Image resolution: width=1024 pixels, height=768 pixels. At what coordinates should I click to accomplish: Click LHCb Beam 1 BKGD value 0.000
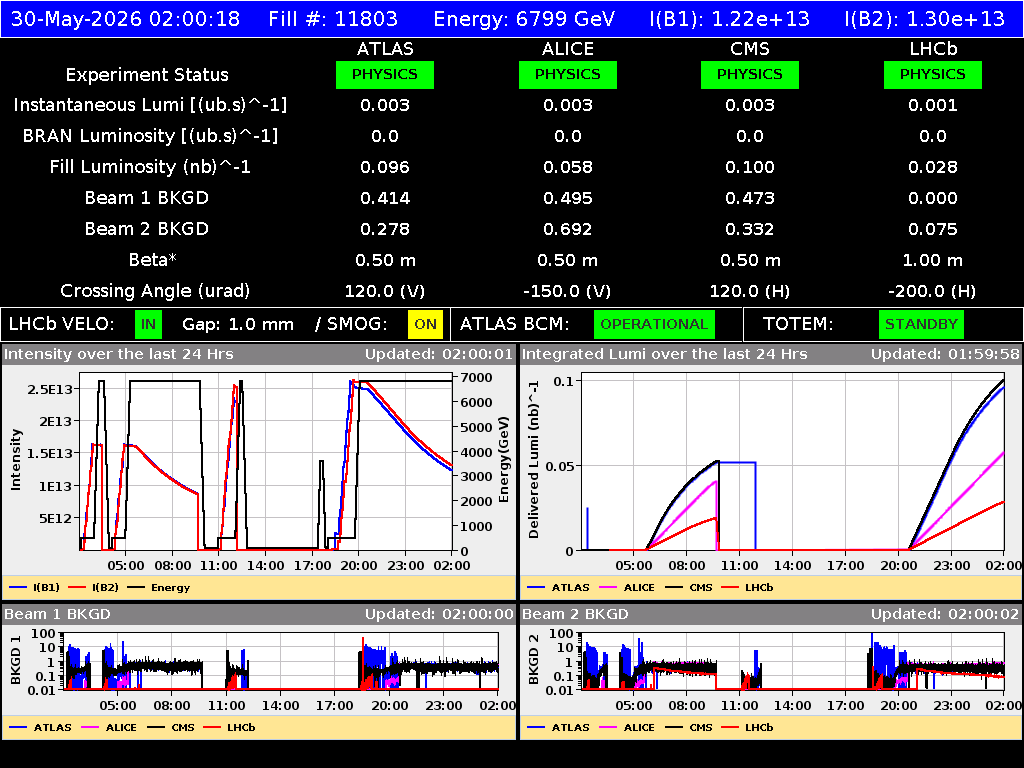click(933, 198)
